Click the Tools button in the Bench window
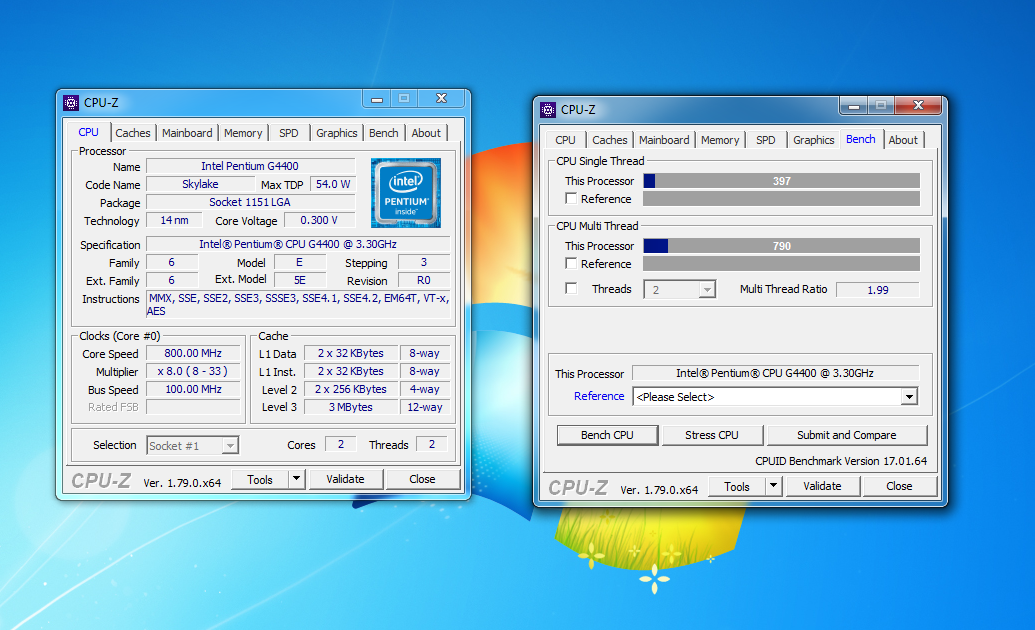The image size is (1035, 630). (737, 487)
